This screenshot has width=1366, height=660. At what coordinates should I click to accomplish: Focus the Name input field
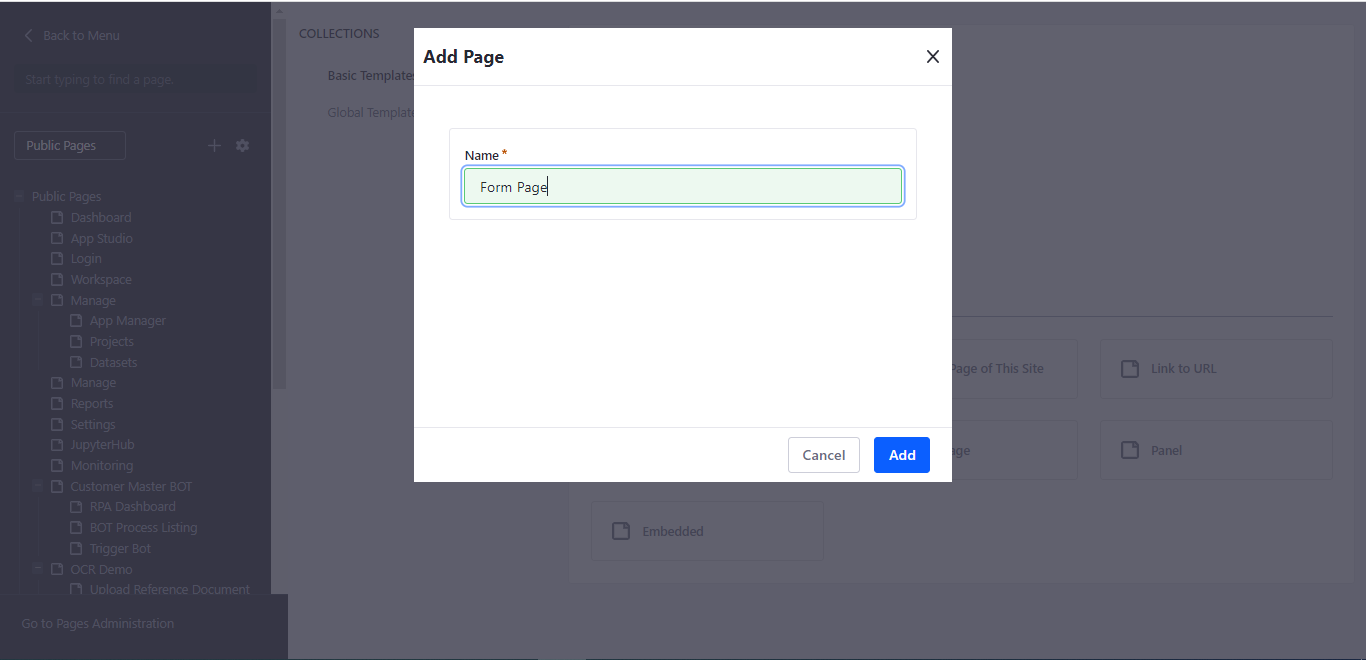pos(683,187)
